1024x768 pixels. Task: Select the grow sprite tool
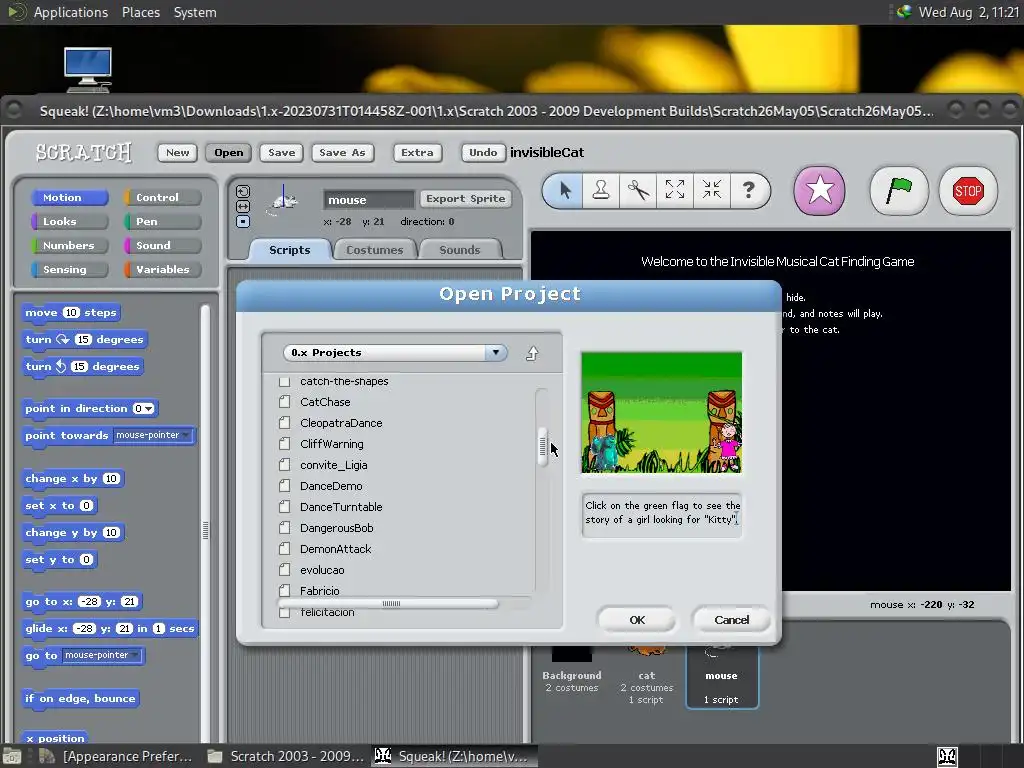(675, 190)
